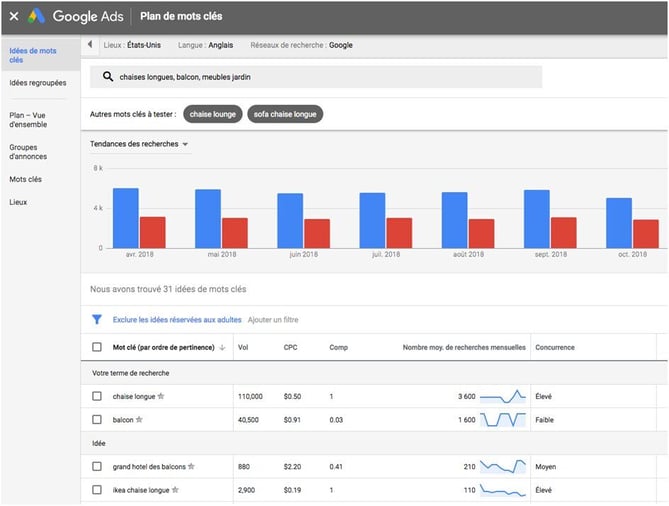Click the red bar for juin 2018
This screenshot has height=506, width=669.
click(317, 233)
